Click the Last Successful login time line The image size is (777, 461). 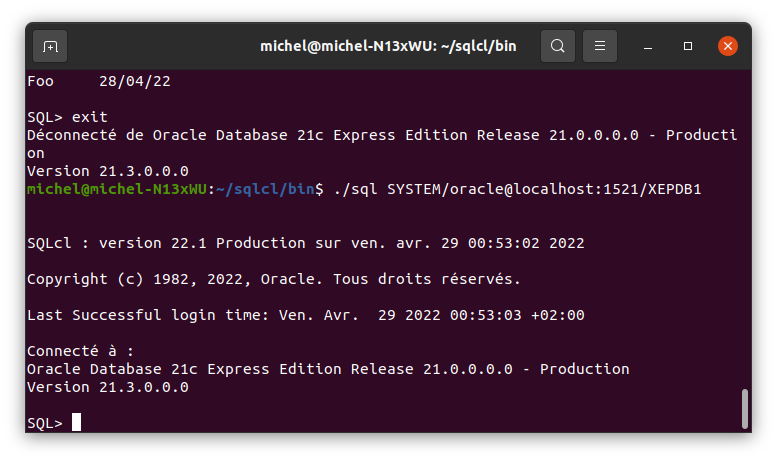305,315
